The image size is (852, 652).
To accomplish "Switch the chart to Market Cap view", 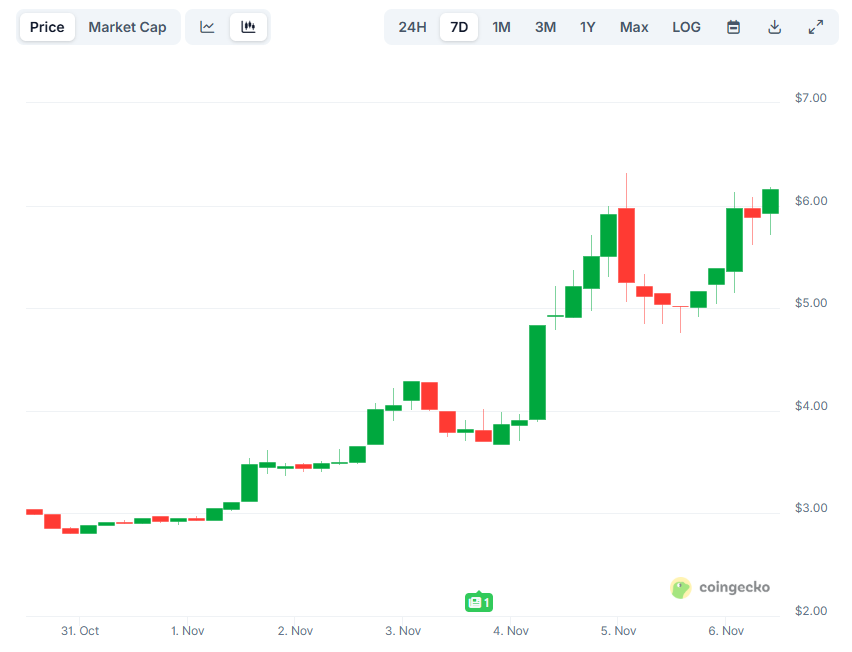I will pos(128,27).
